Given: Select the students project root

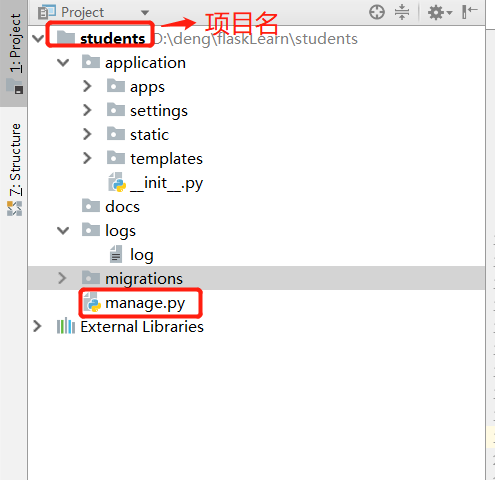Looking at the screenshot, I should 113,39.
